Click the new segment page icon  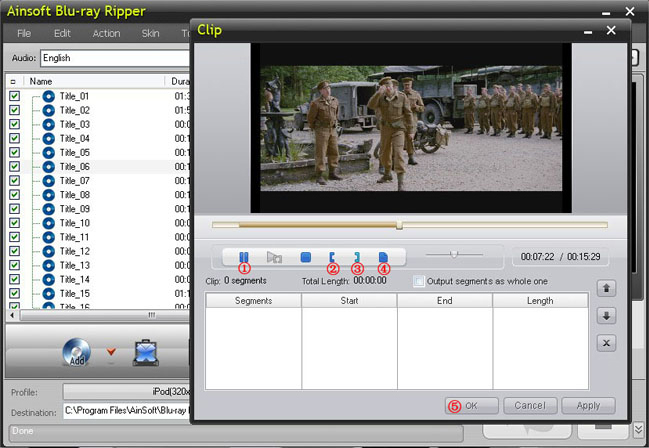coord(383,257)
